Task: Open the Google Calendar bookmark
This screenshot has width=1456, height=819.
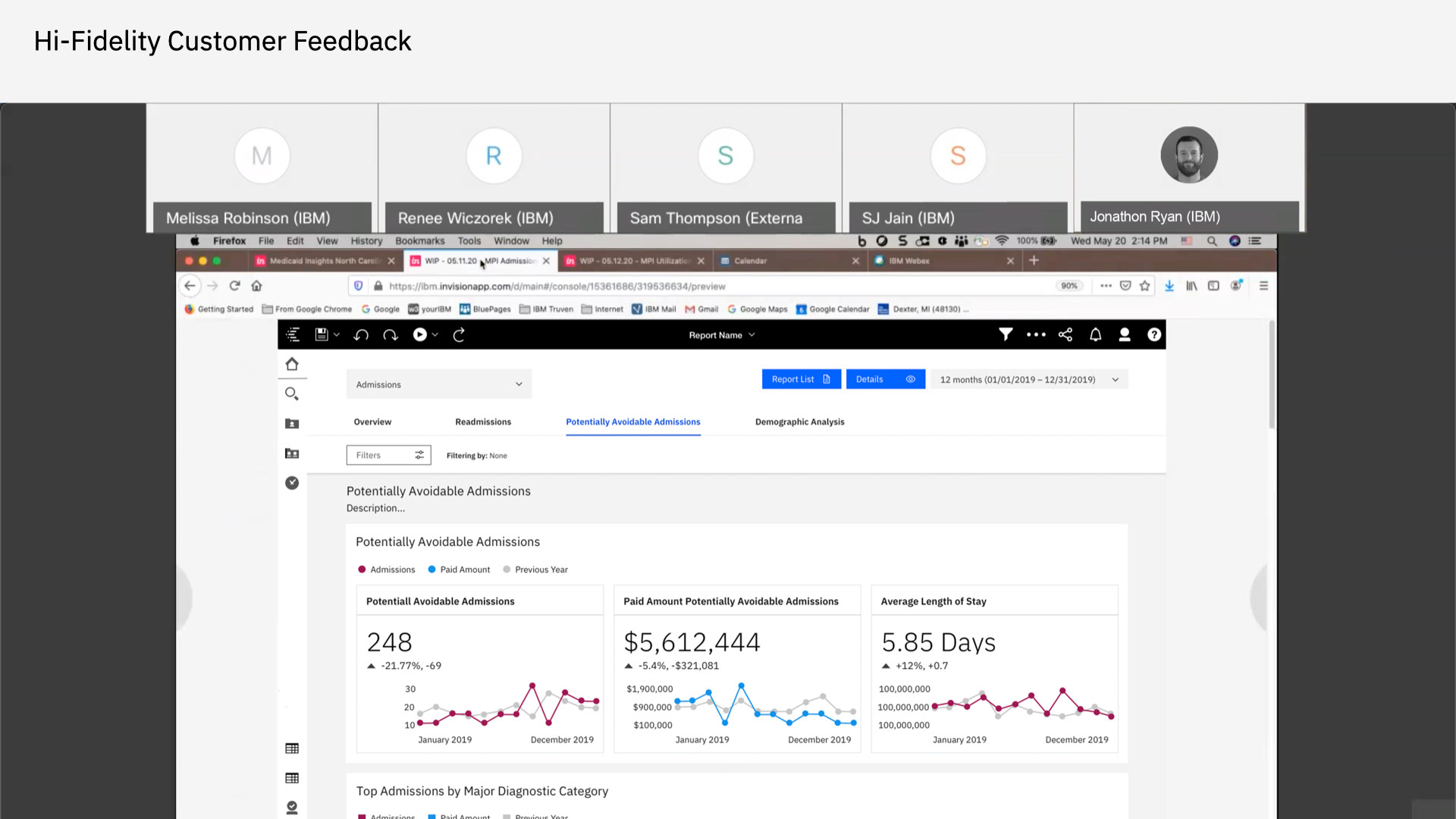Action: pyautogui.click(x=833, y=309)
